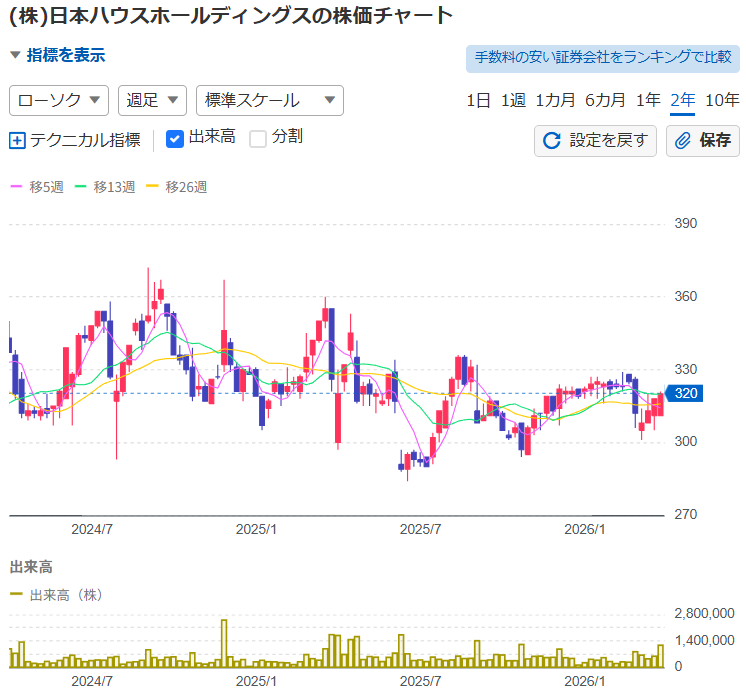The width and height of the screenshot is (746, 696).
Task: Expand the 指標を表示 section
Action: [x=57, y=56]
